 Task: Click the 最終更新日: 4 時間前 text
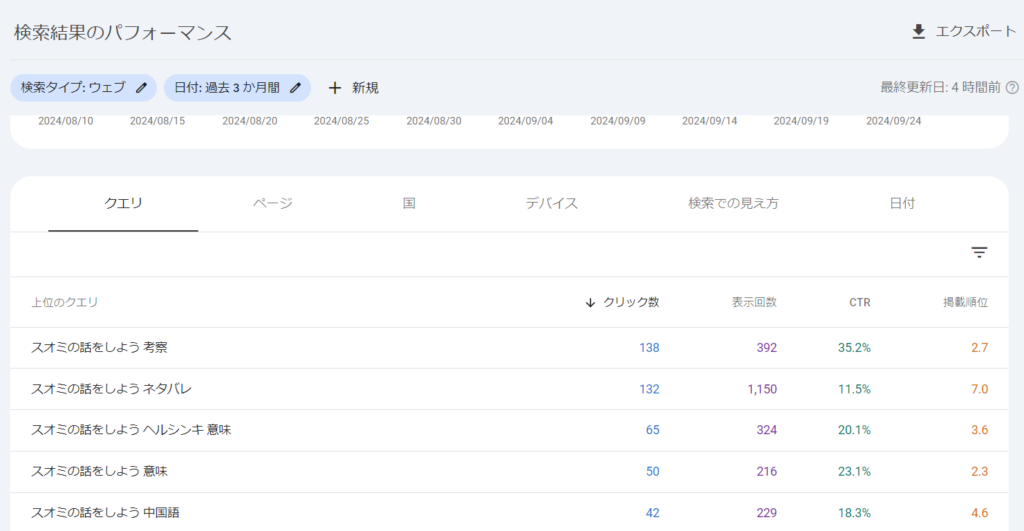coord(940,88)
